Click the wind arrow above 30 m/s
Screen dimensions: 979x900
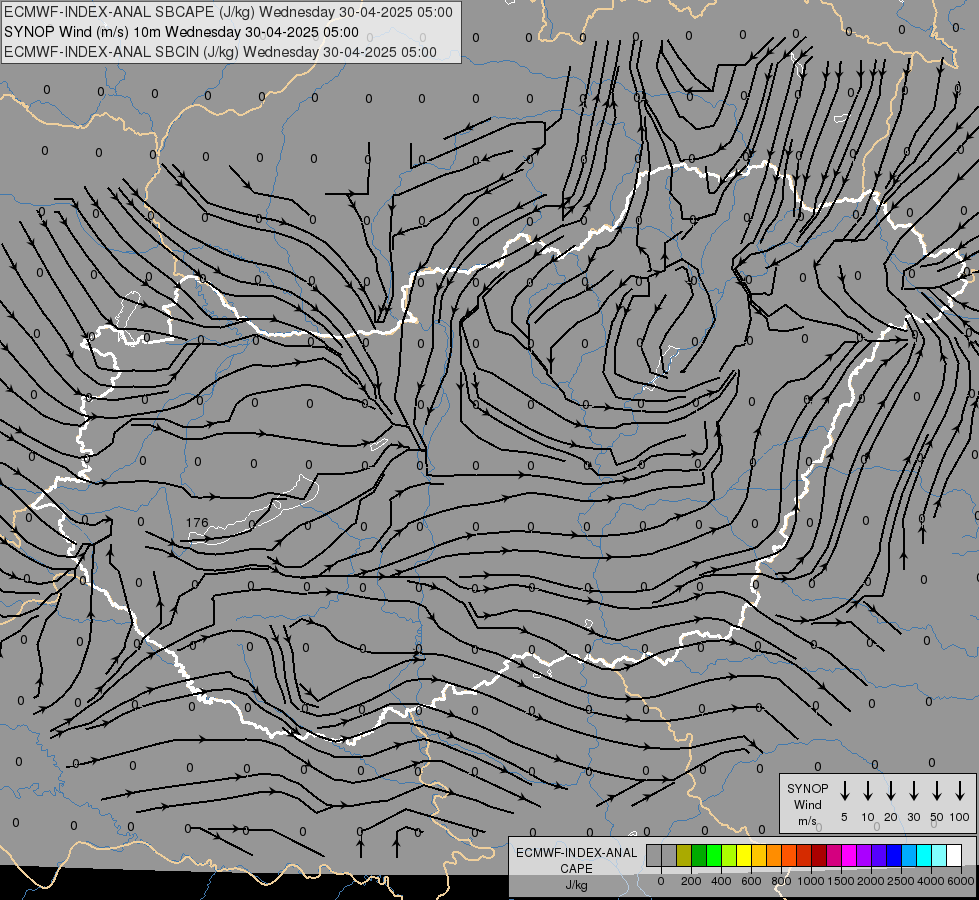[913, 791]
